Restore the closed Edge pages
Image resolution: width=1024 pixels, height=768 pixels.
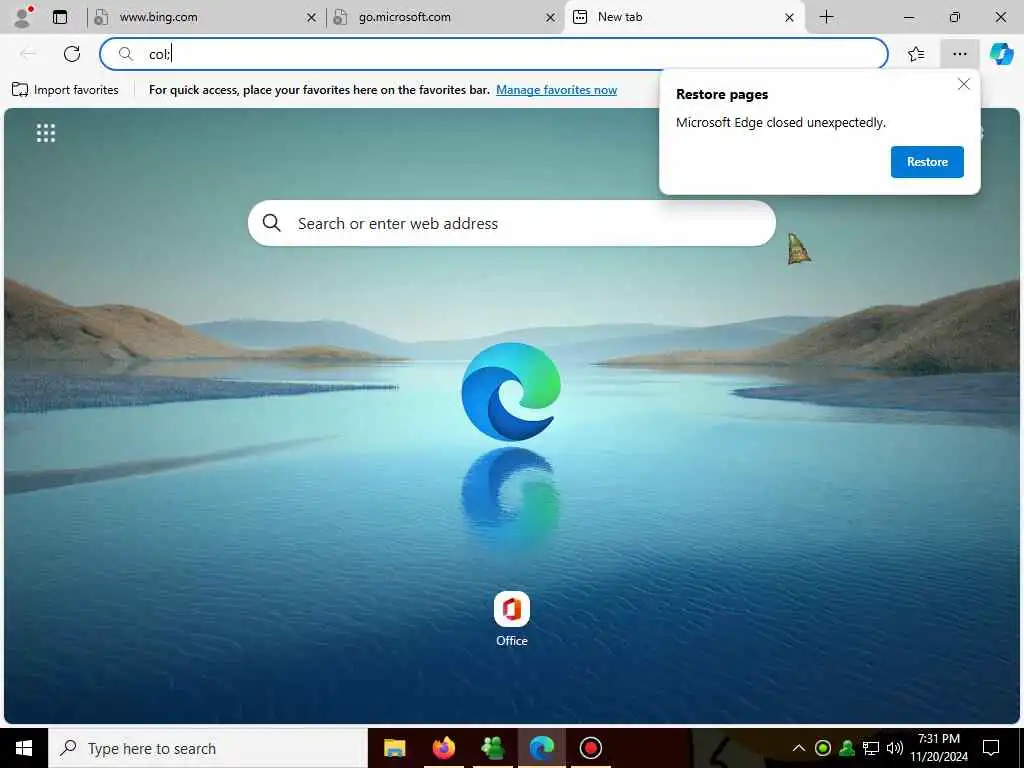click(x=927, y=162)
